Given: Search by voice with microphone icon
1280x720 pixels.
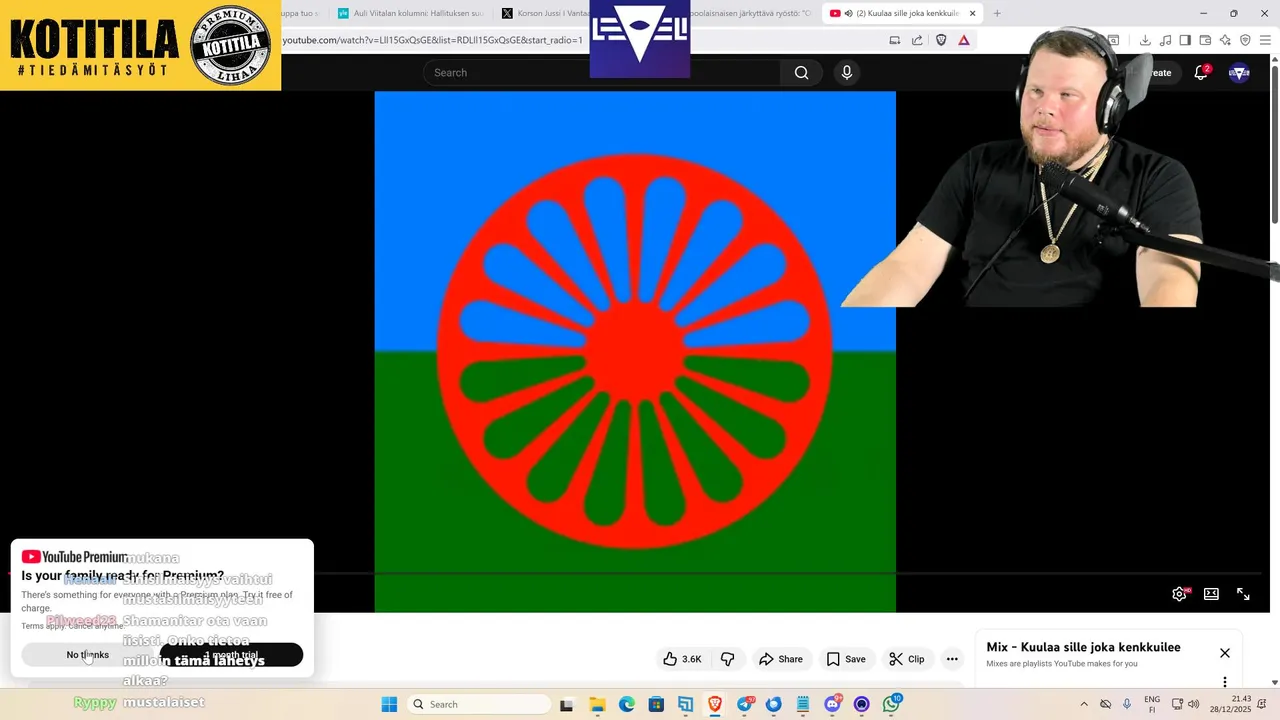Looking at the screenshot, I should pos(847,72).
